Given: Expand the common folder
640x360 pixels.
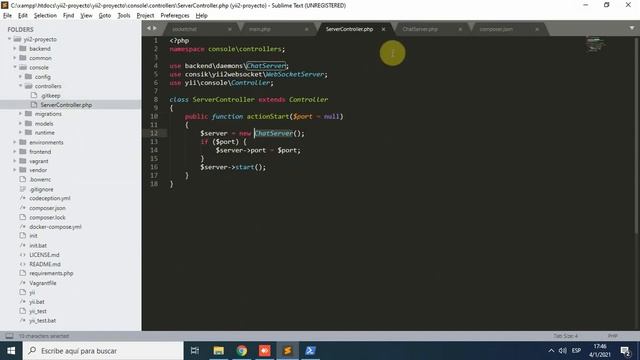Looking at the screenshot, I should [15, 58].
